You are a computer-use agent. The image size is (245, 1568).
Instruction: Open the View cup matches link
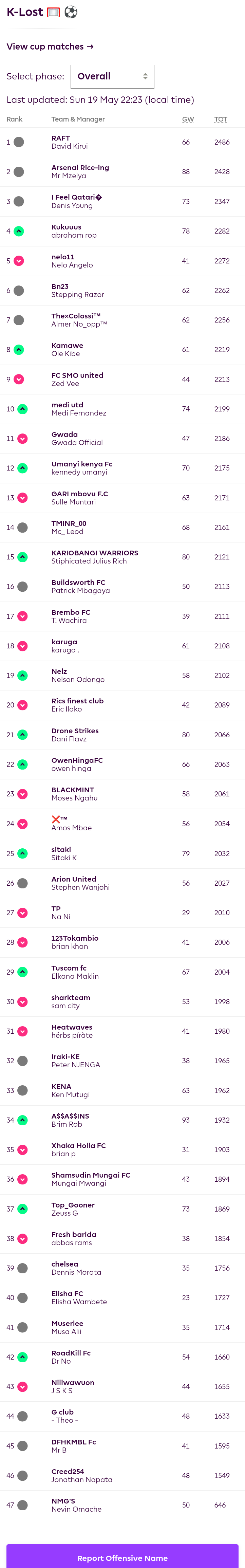coord(50,47)
